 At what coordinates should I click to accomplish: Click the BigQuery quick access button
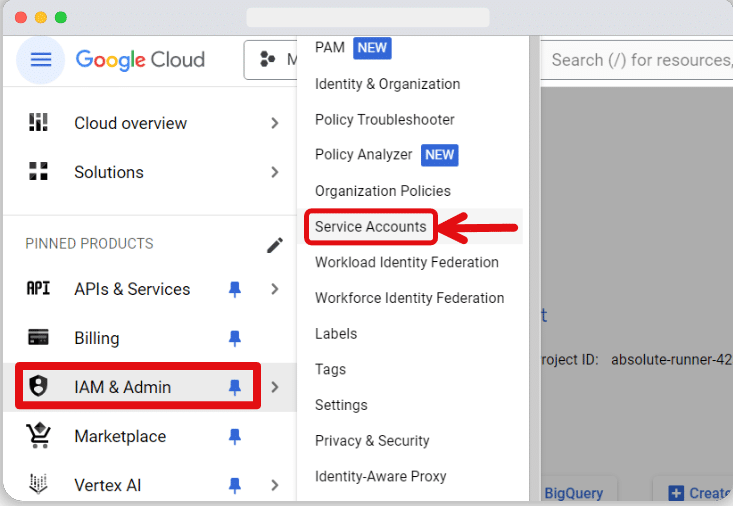[x=574, y=493]
